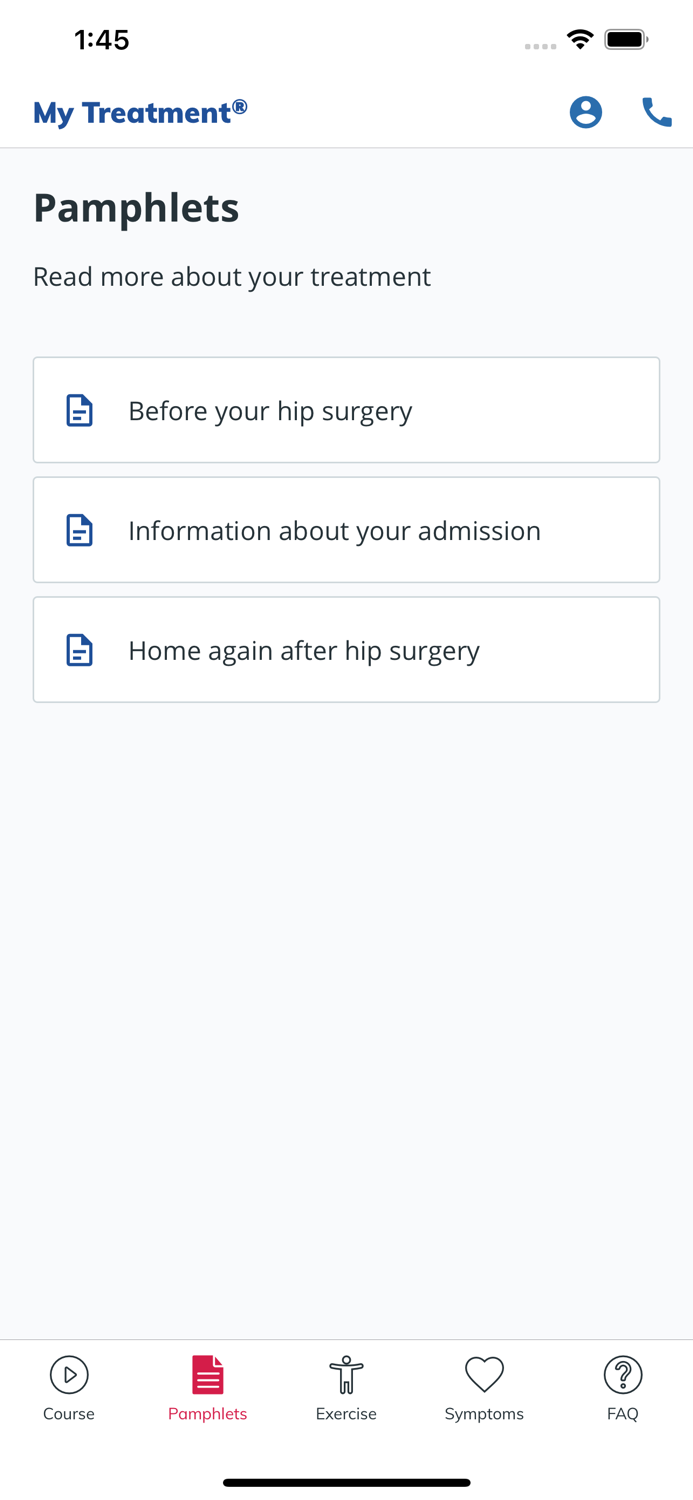Open the Before your hip surgery pamphlet
693x1500 pixels.
point(346,410)
